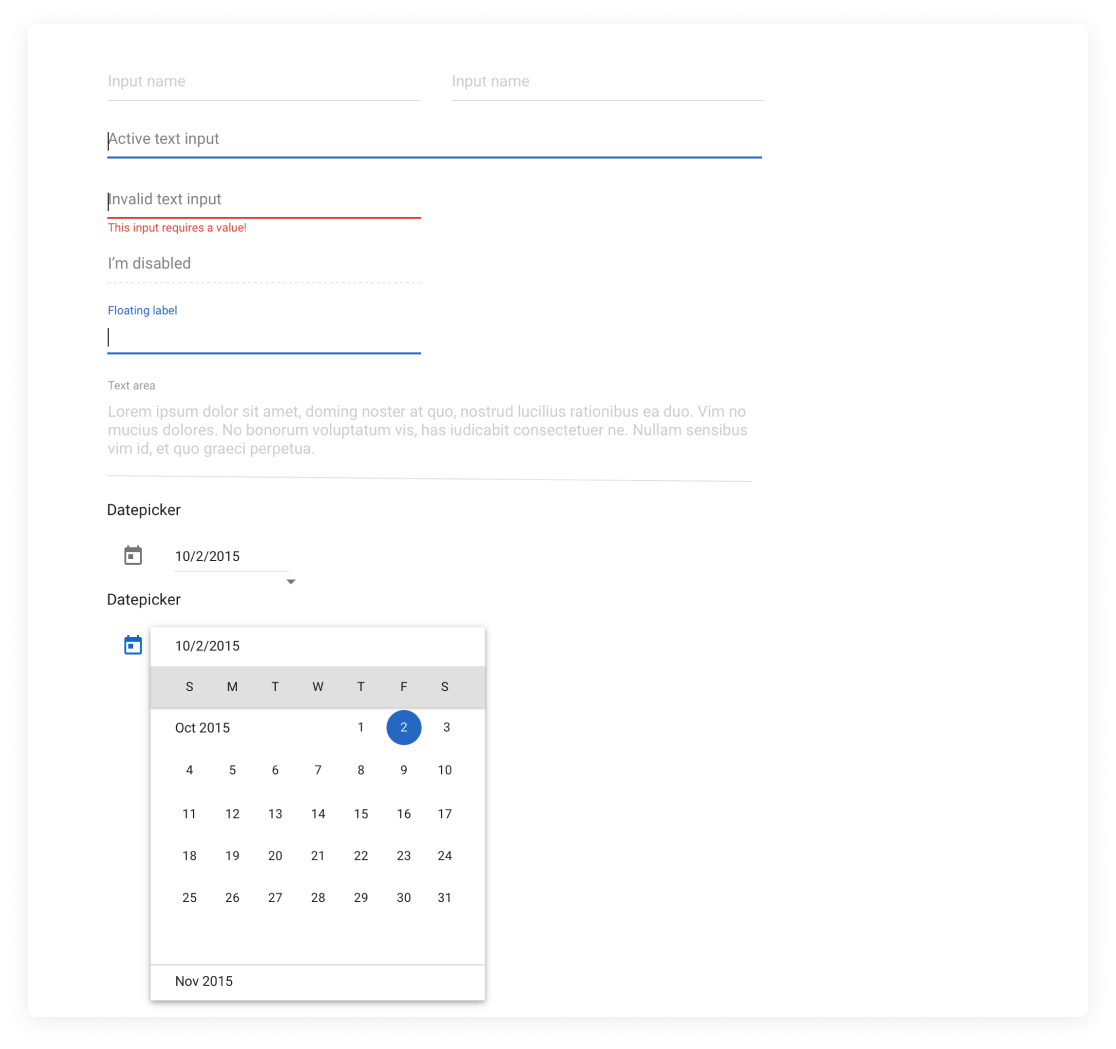
Task: Pick October 10 in the calendar
Action: click(x=445, y=770)
